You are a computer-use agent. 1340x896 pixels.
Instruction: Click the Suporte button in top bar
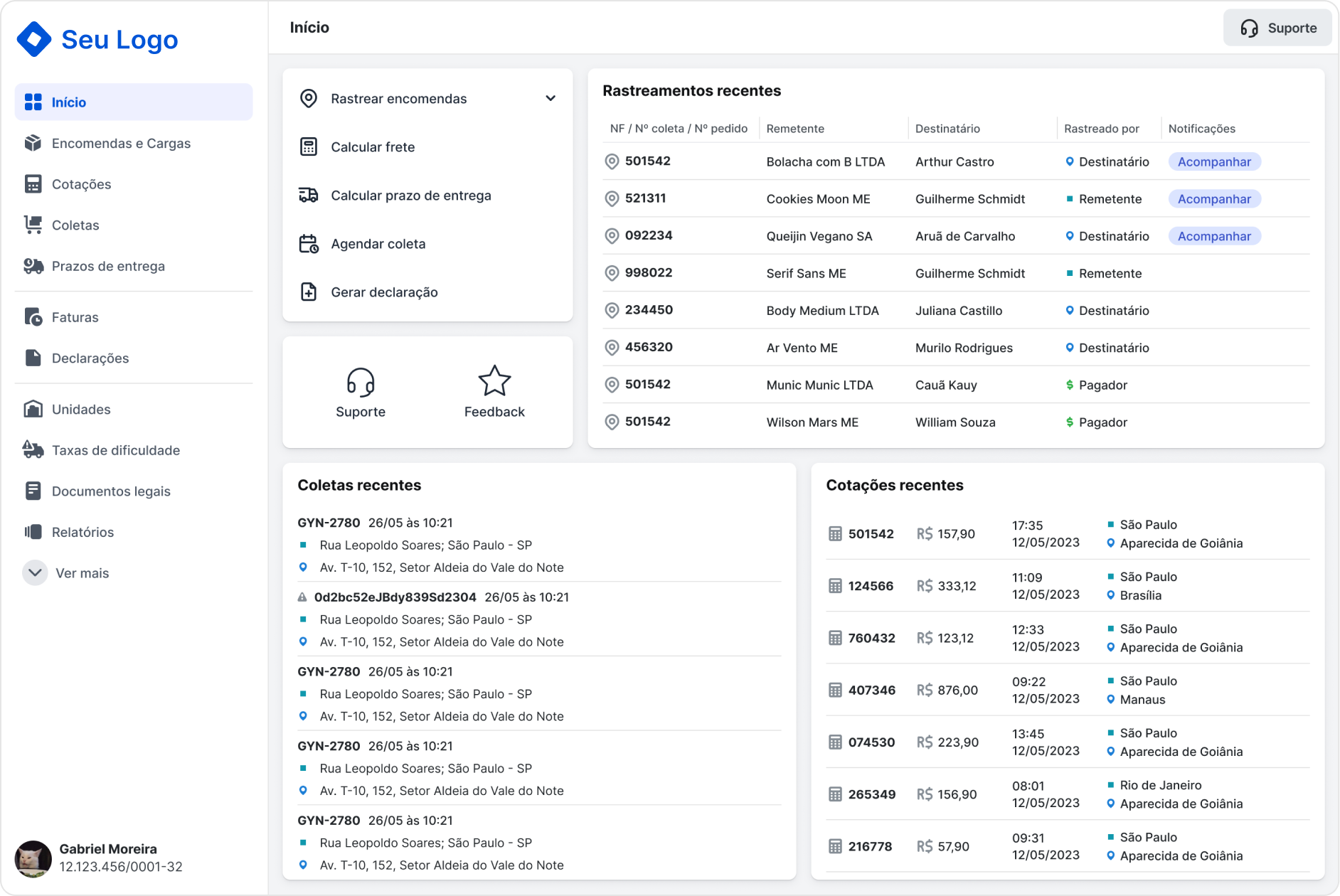1277,28
